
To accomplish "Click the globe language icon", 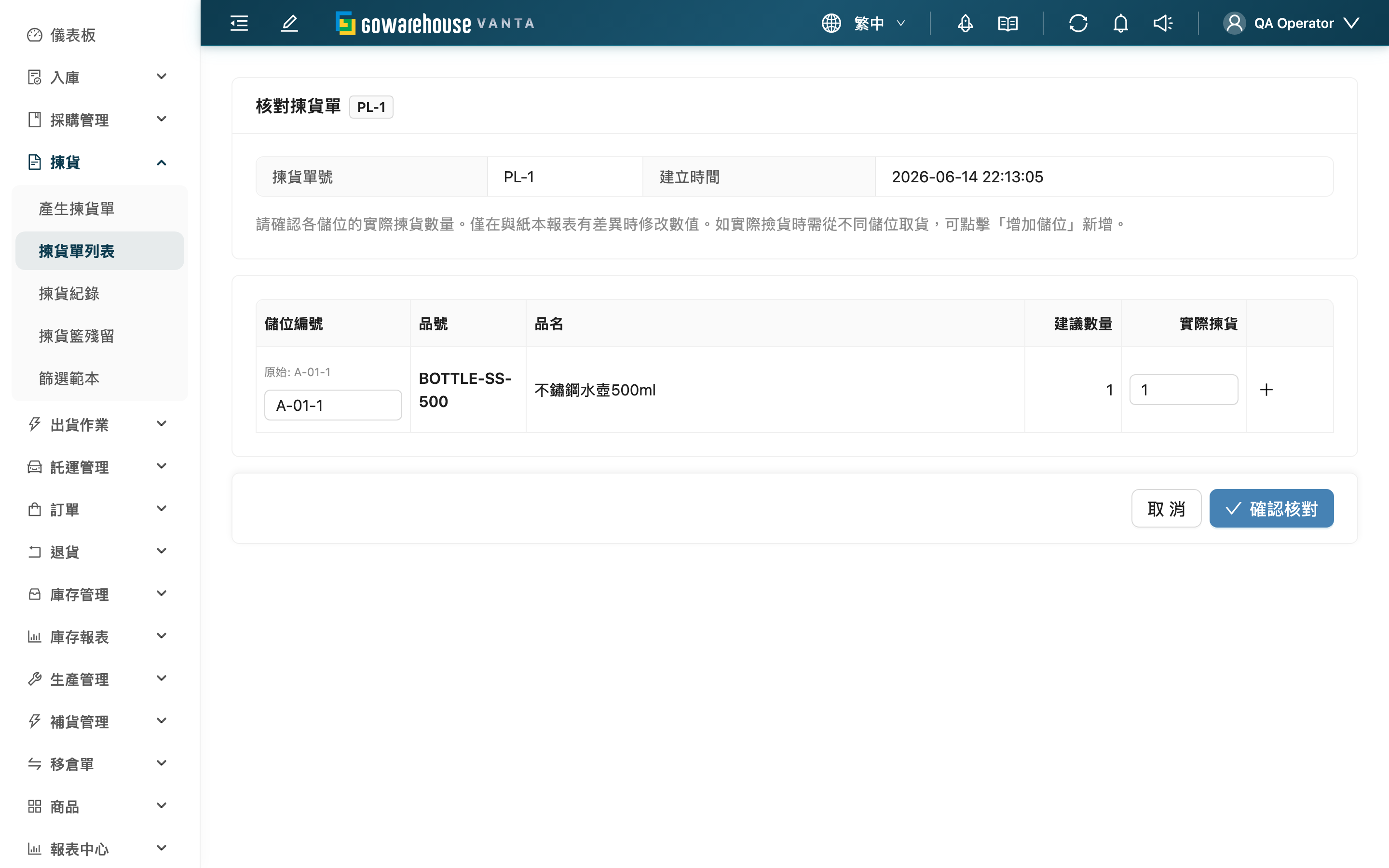I will (831, 24).
